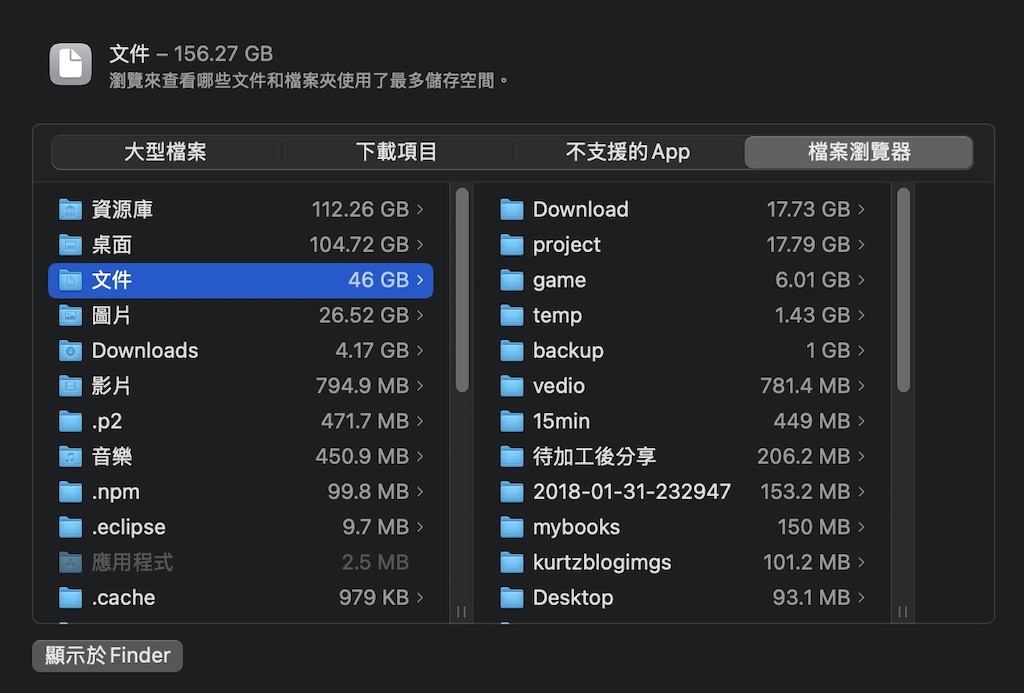Switch to the 大型檔案 tab

pos(166,152)
